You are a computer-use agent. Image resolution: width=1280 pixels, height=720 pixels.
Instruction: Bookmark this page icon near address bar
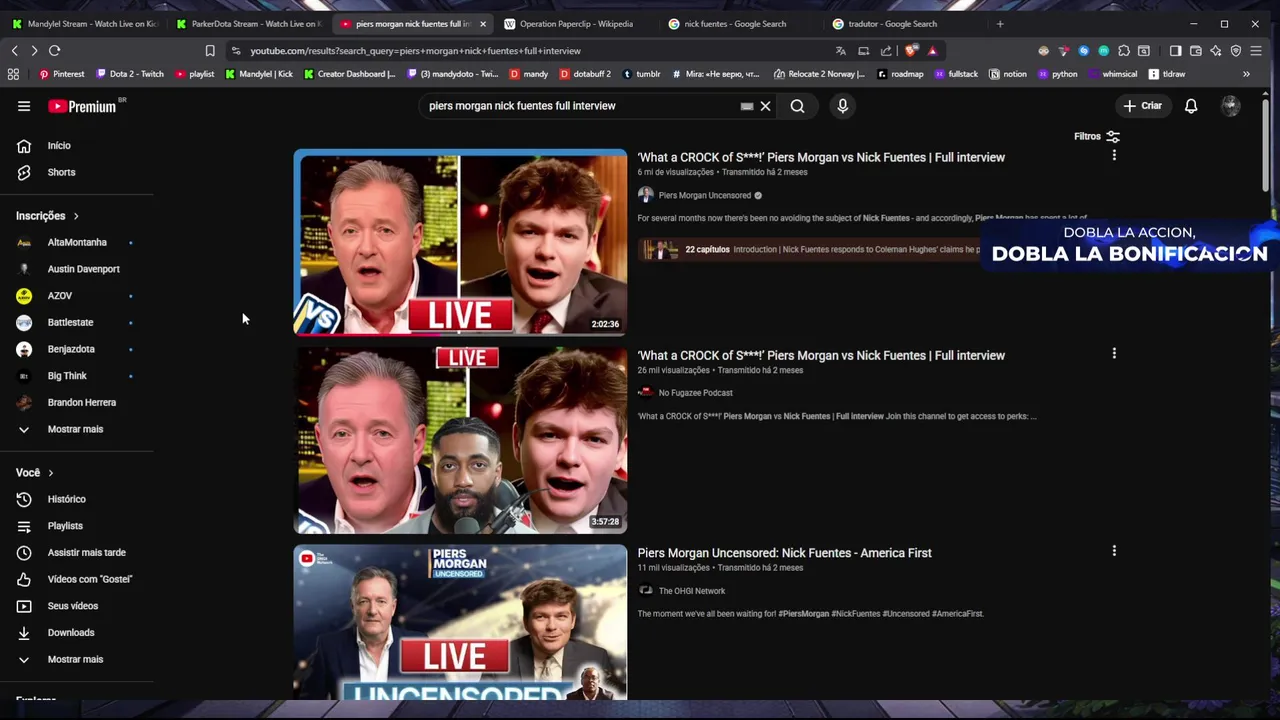point(210,50)
